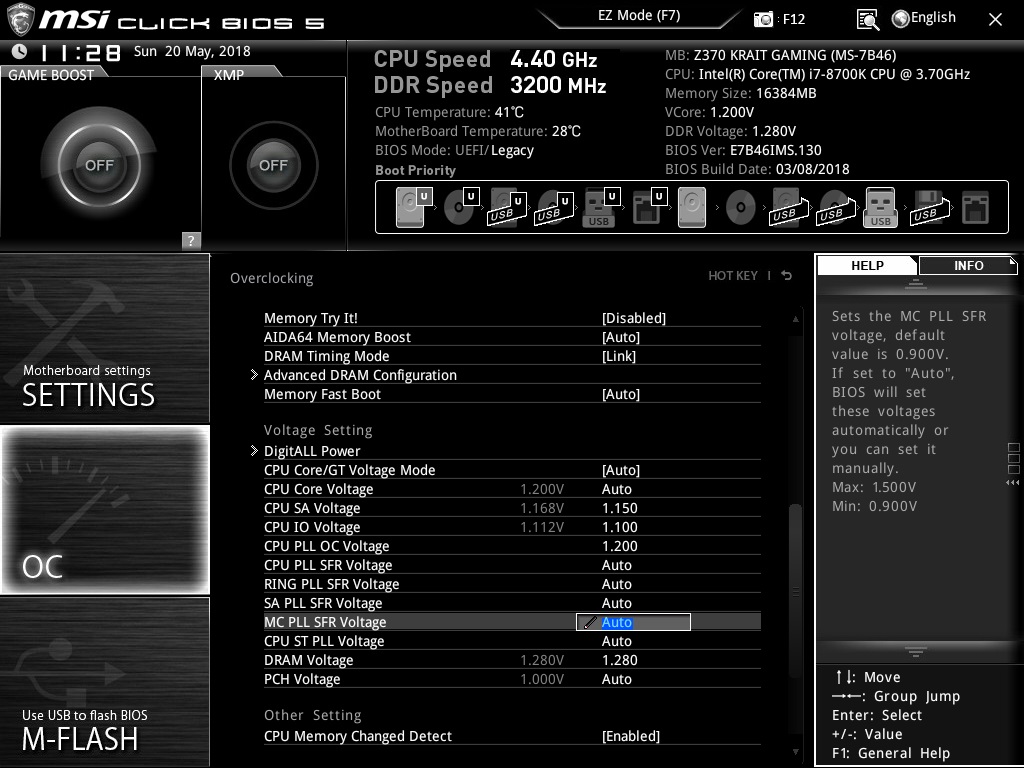This screenshot has width=1024, height=768.
Task: Click the 'Other Setting' section heading
Action: point(312,715)
